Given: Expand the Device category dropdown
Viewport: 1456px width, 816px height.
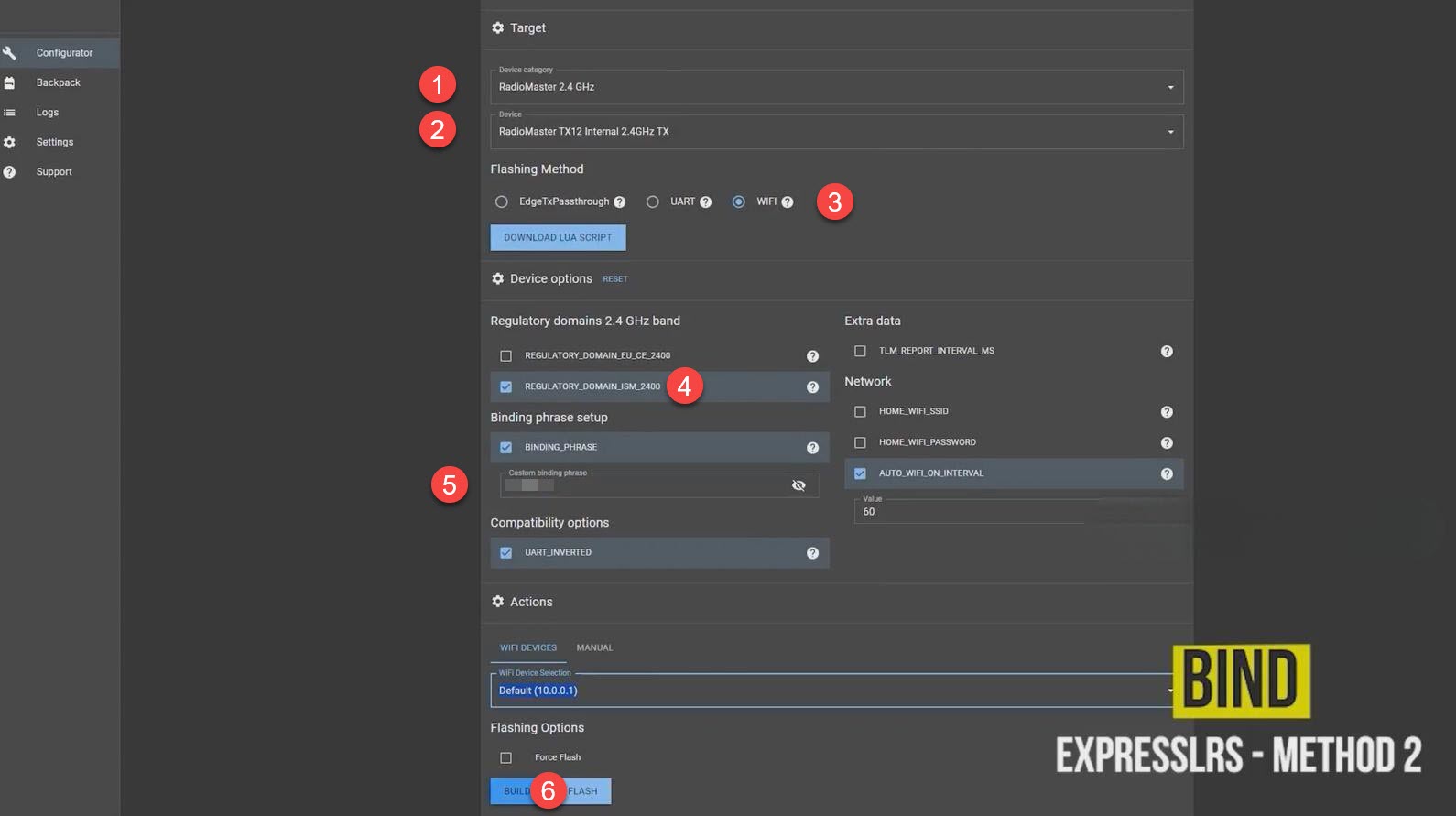Looking at the screenshot, I should [x=1170, y=88].
